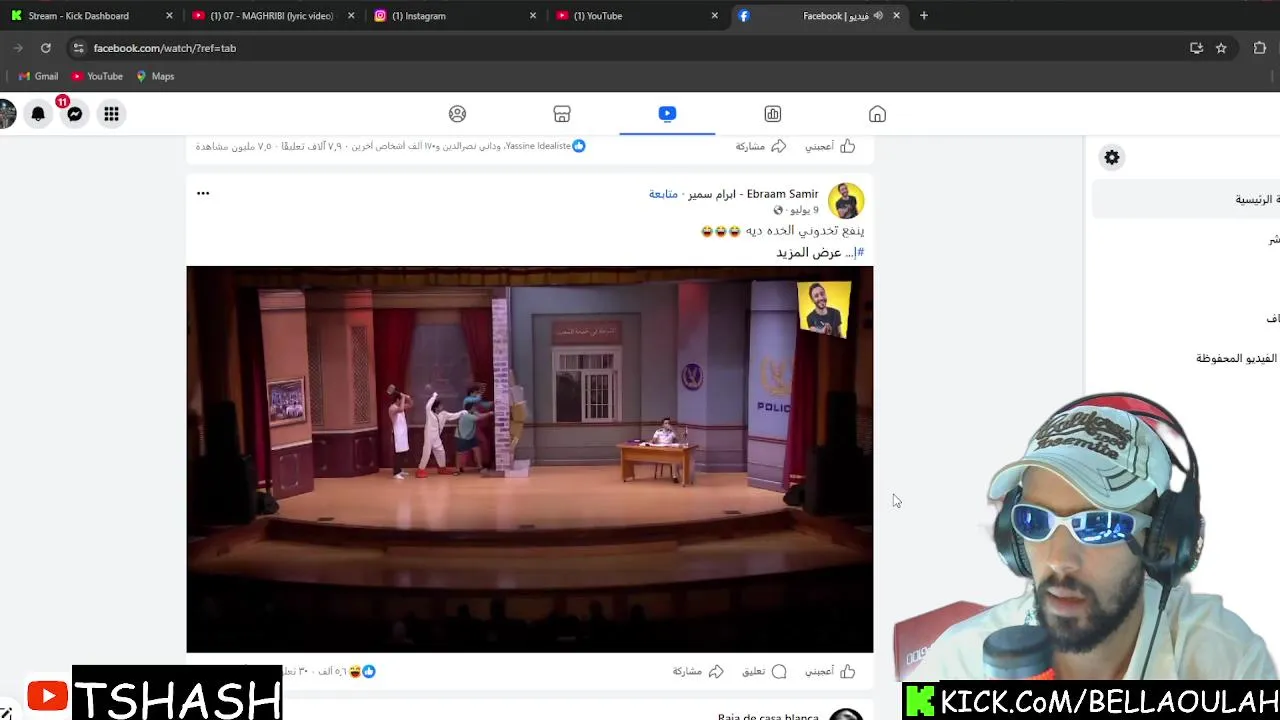The image size is (1280, 720).
Task: Open the Facebook apps grid menu
Action: (111, 114)
